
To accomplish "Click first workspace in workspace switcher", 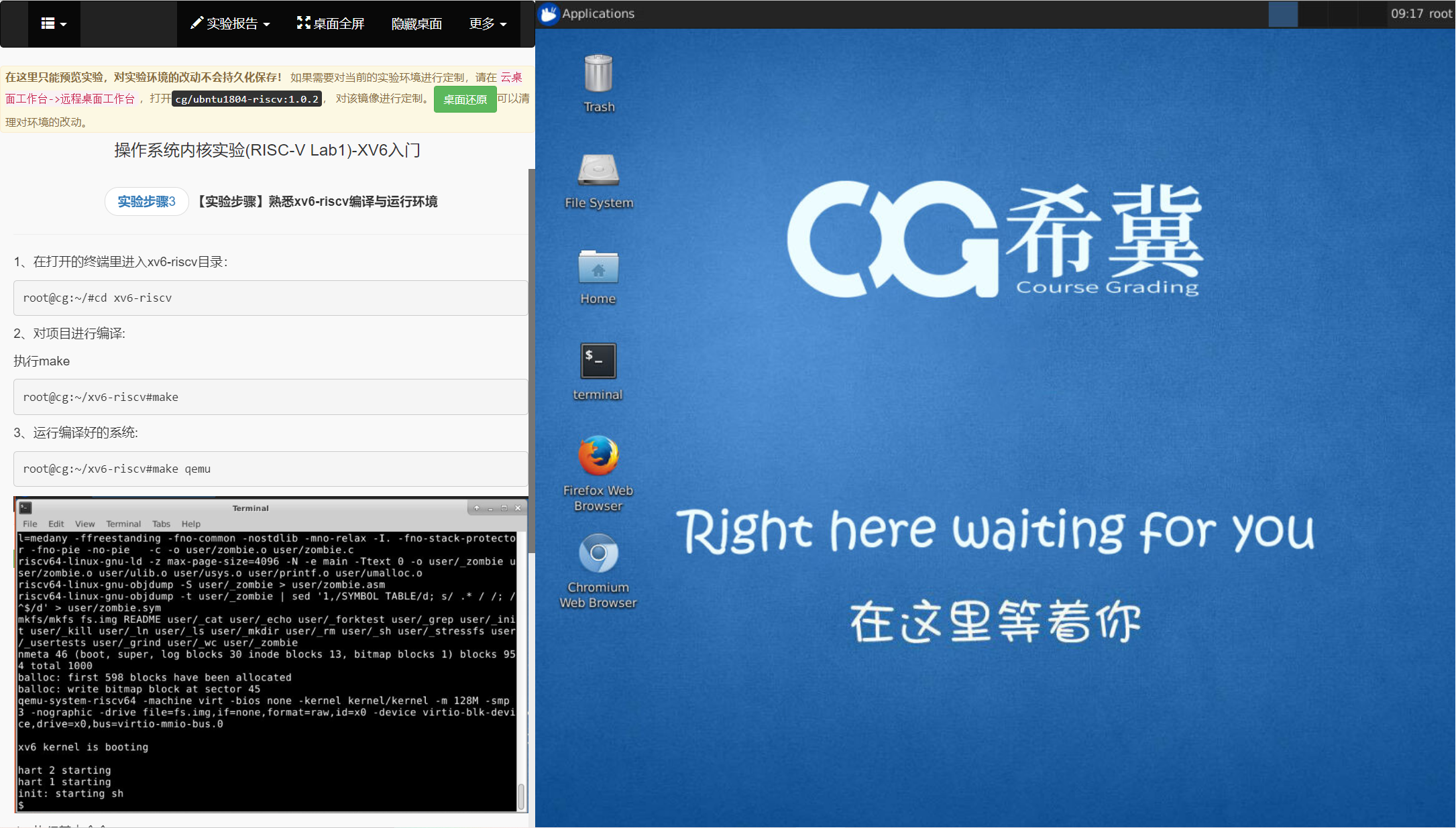I will pos(1283,13).
